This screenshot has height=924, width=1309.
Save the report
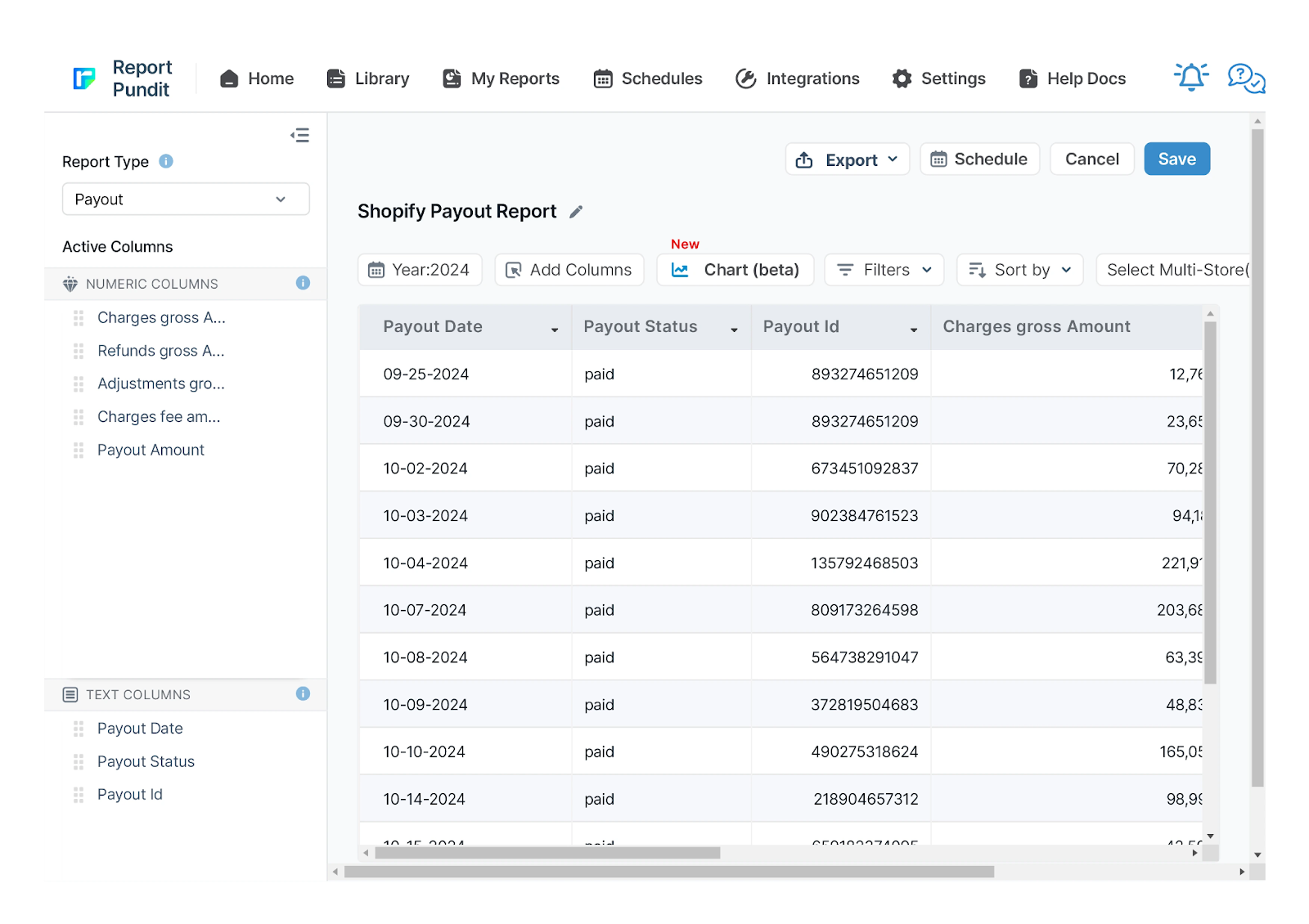pyautogui.click(x=1177, y=159)
